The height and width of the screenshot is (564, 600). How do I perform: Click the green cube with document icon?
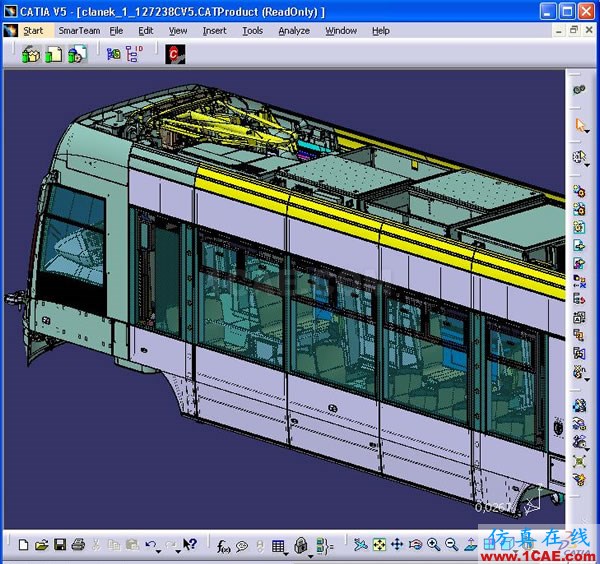[54, 54]
